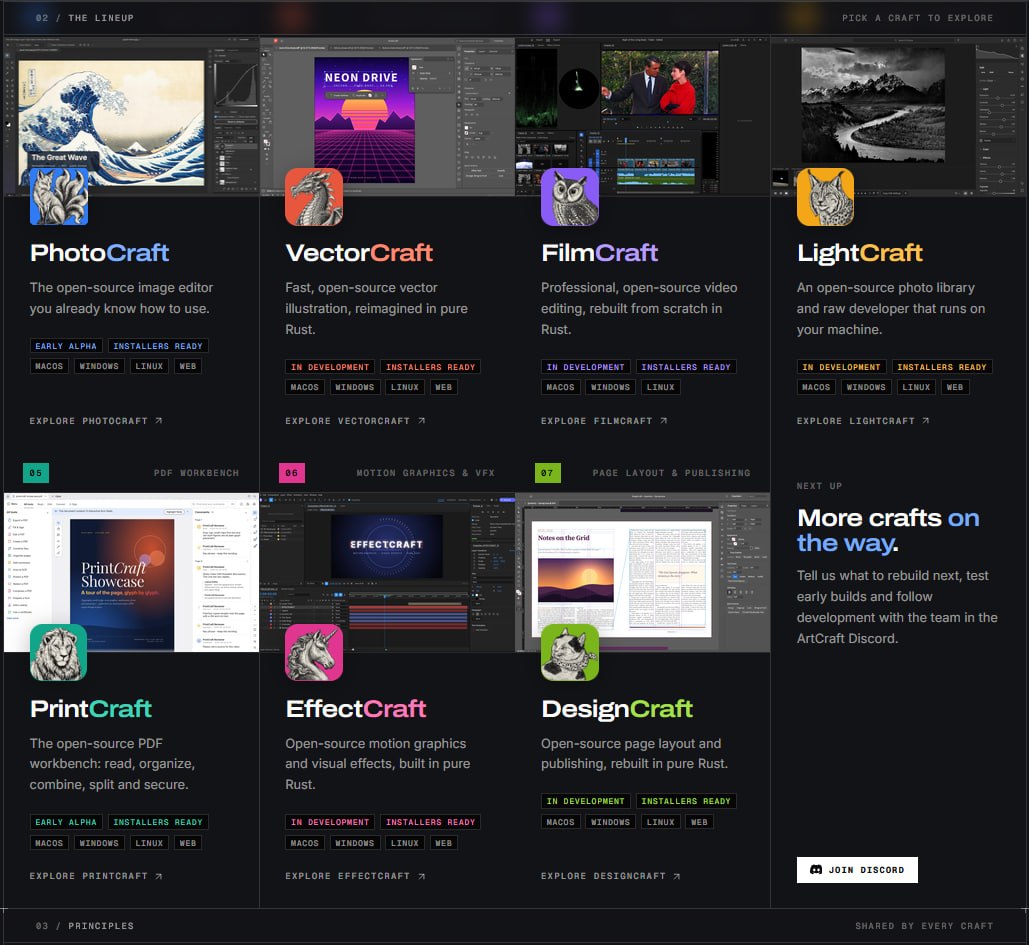Click the lime 07 number badge
Viewport: 1029px width, 945px height.
point(547,472)
